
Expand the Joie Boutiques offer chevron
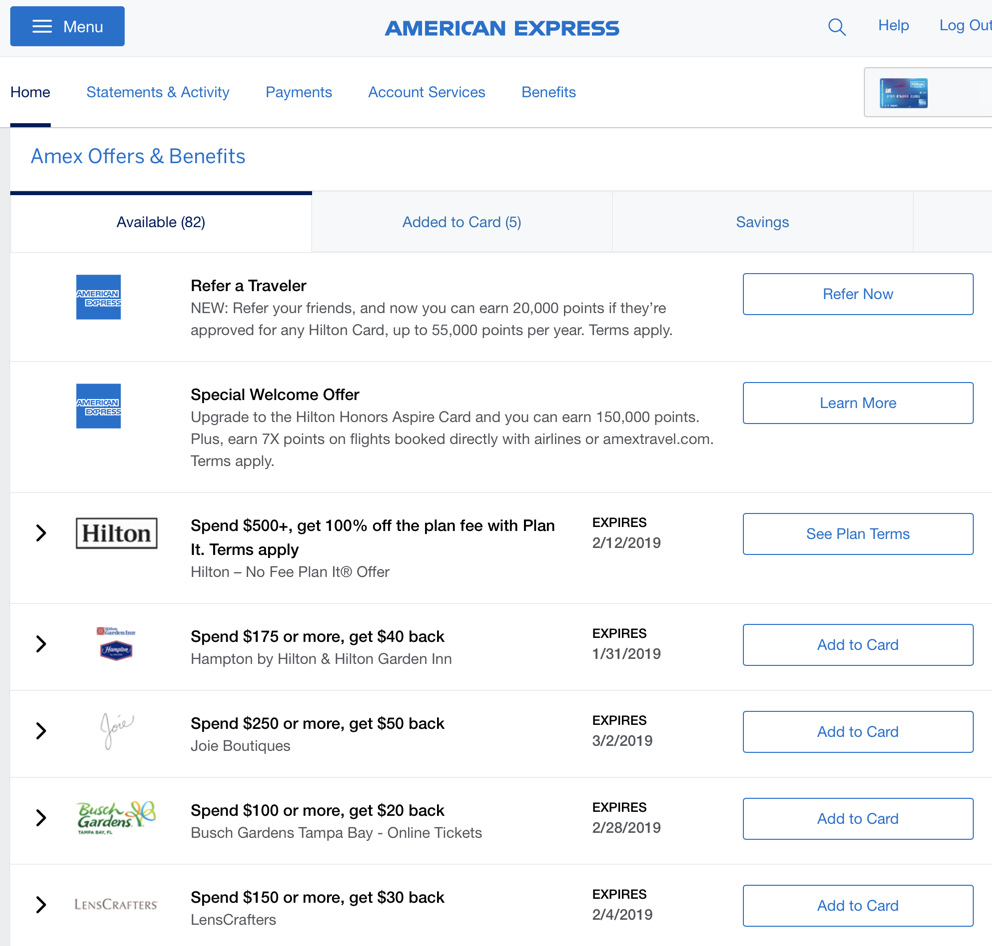point(41,731)
